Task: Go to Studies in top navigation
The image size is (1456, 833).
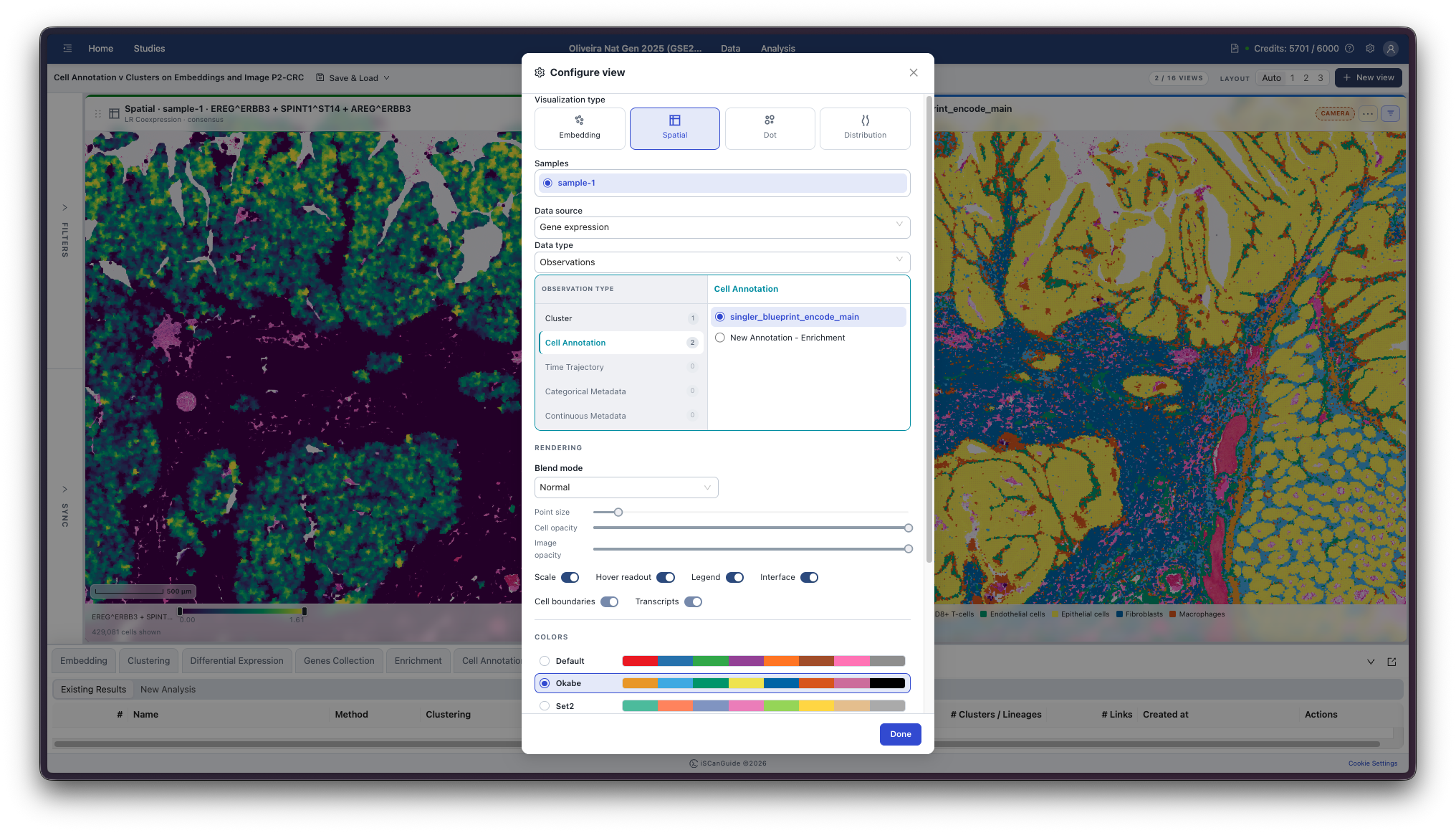Action: 149,48
